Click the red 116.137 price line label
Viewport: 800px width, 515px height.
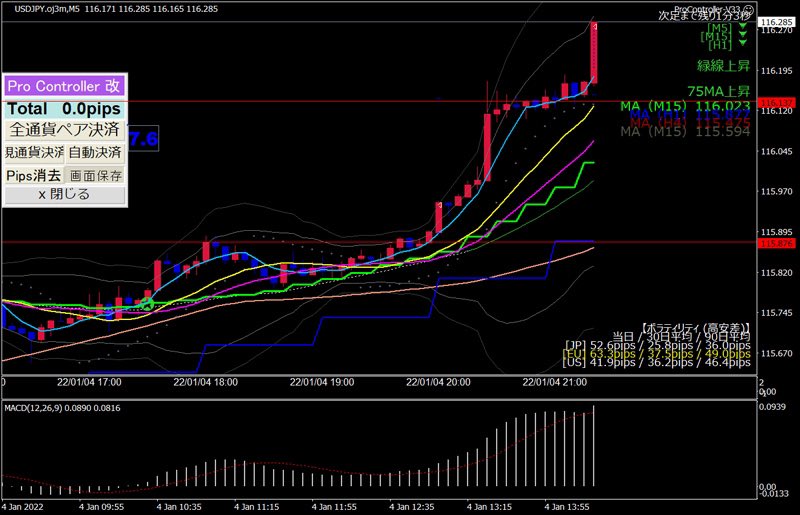click(x=776, y=103)
